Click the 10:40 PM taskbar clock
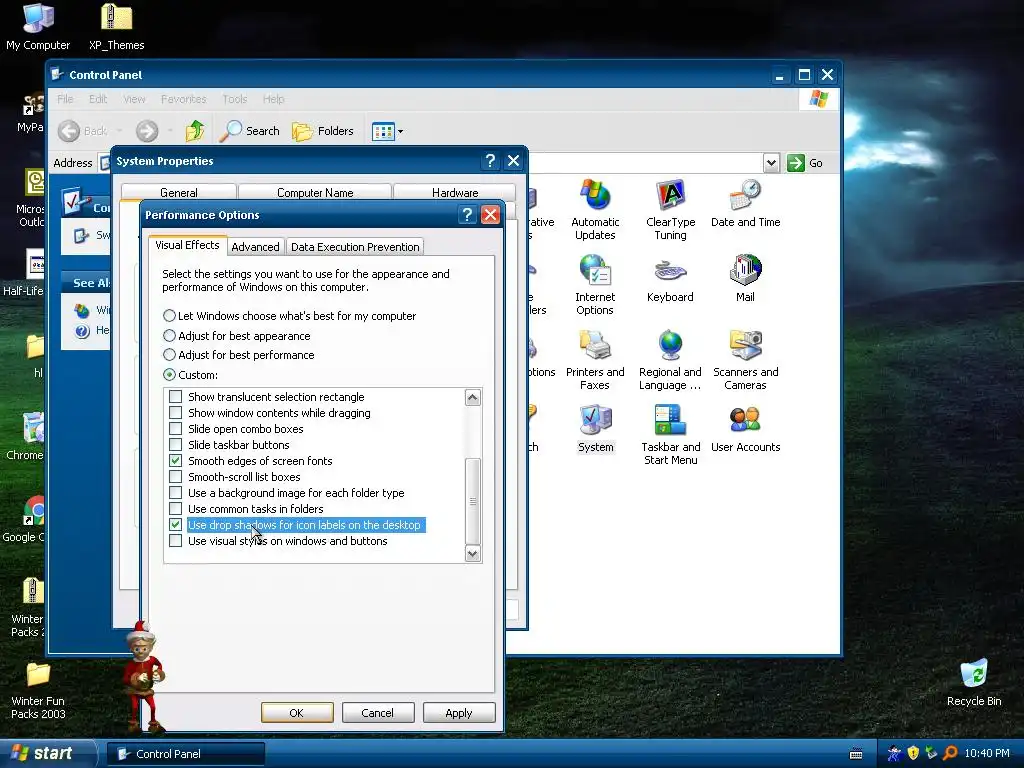Screen dimensions: 1024x768 point(987,754)
